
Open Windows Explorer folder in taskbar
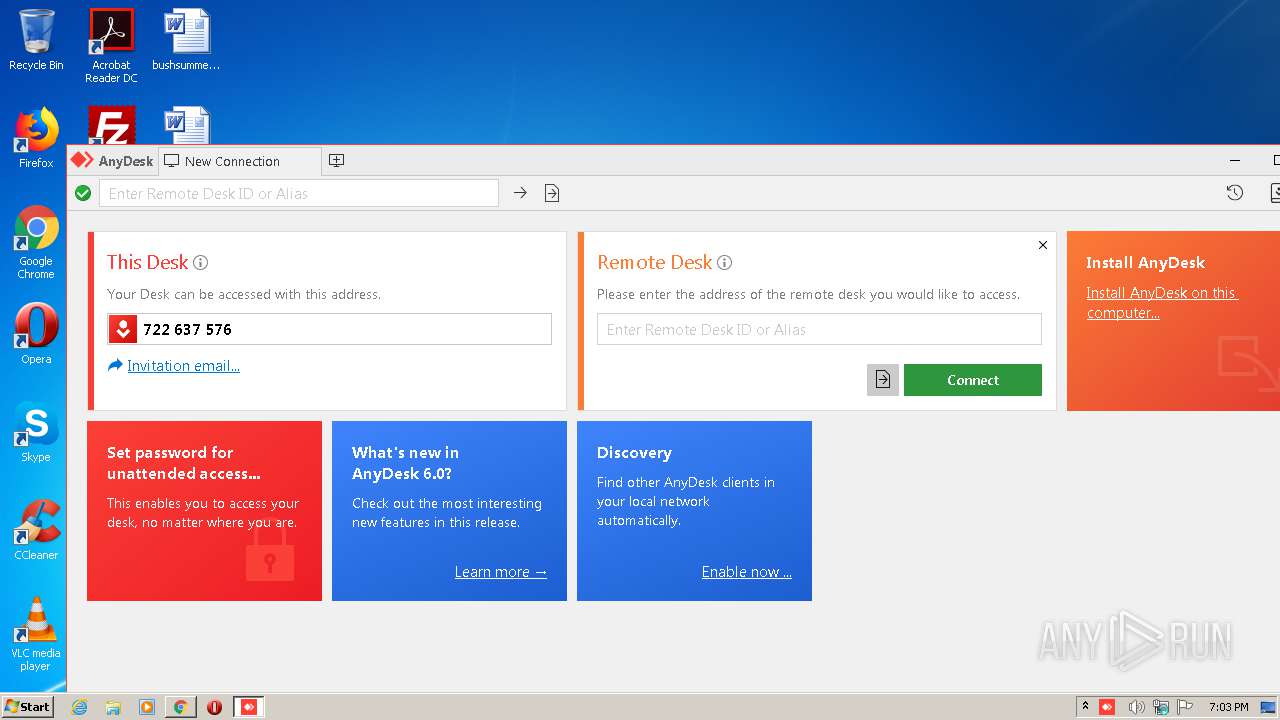[x=113, y=707]
